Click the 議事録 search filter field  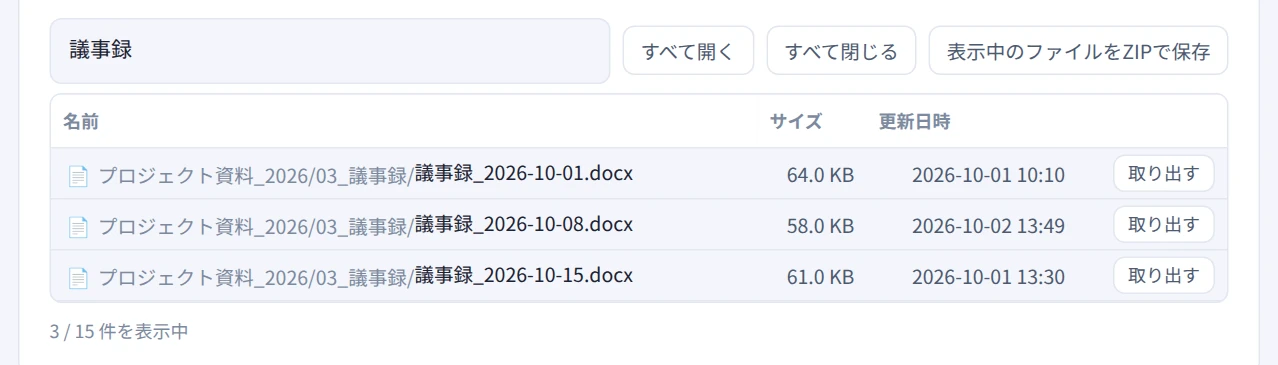[x=330, y=51]
